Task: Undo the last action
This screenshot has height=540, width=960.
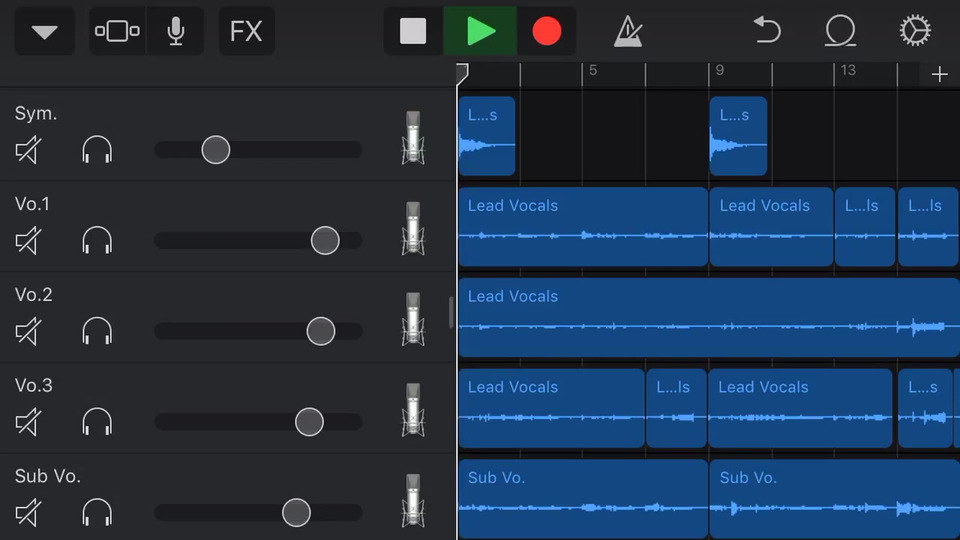Action: pos(767,30)
